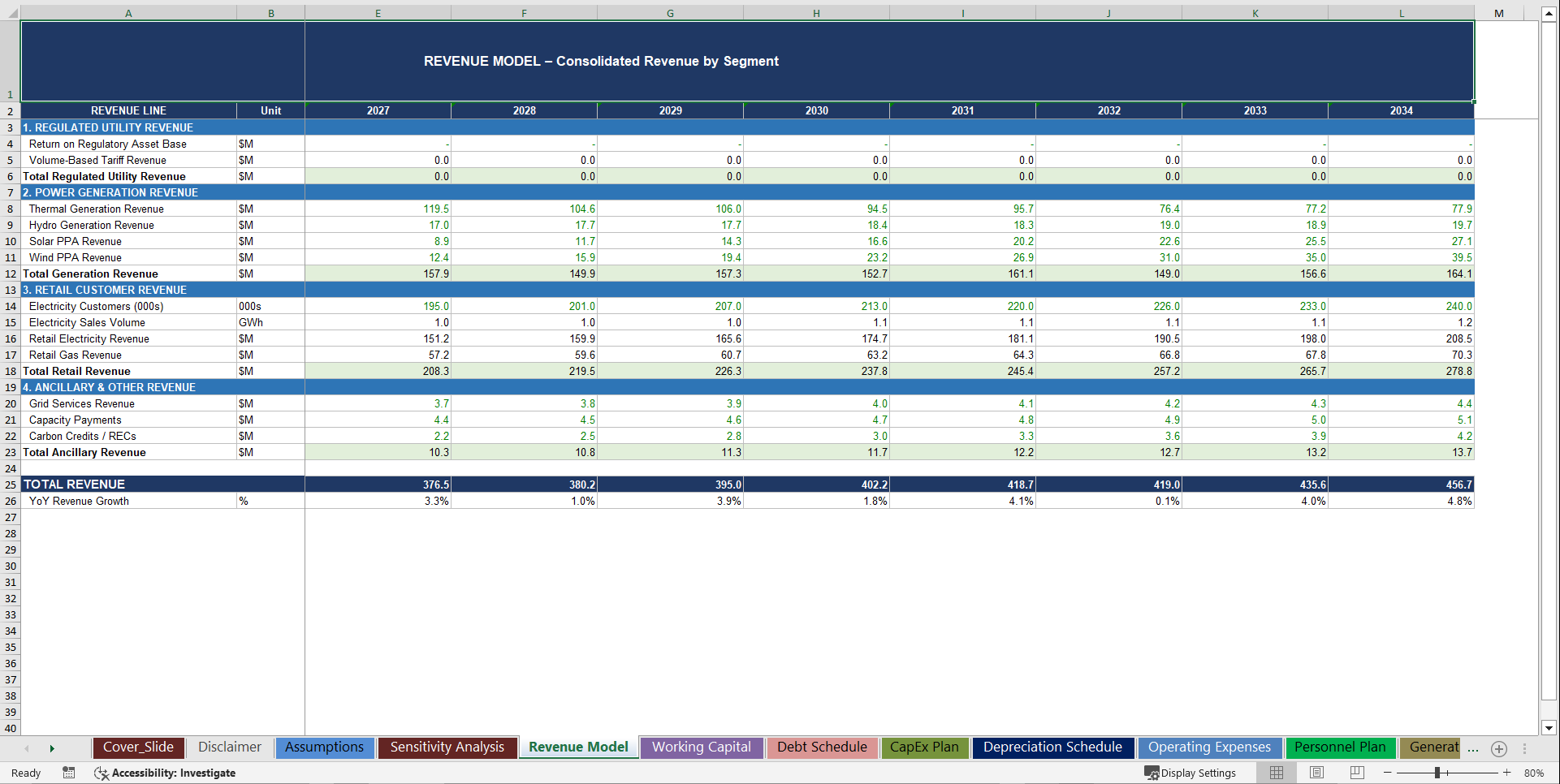Screen dimensions: 1560x784
Task: Open the hidden sheet list via ellipsis
Action: [x=1475, y=748]
